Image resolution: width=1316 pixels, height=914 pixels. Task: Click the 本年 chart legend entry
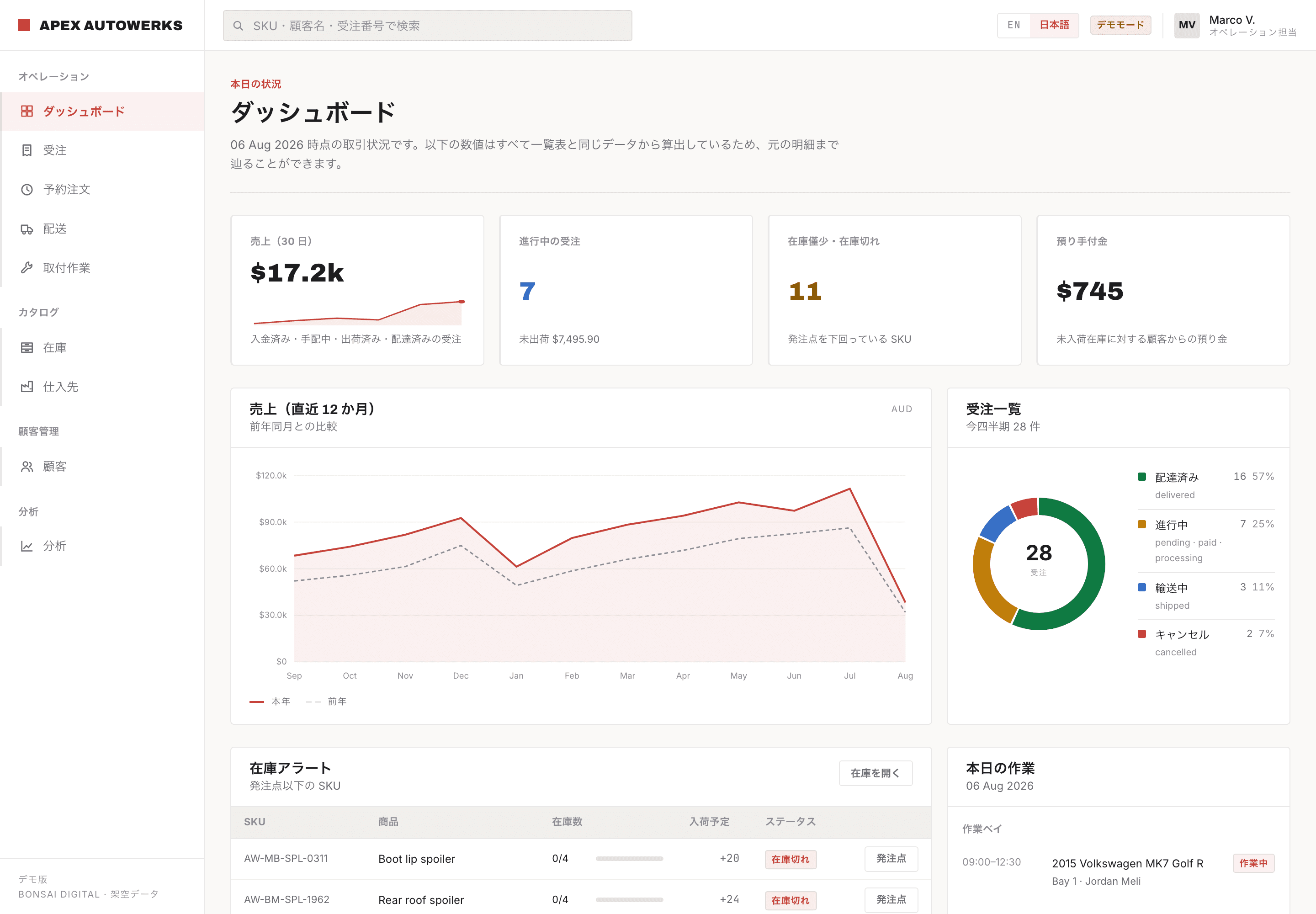[270, 701]
